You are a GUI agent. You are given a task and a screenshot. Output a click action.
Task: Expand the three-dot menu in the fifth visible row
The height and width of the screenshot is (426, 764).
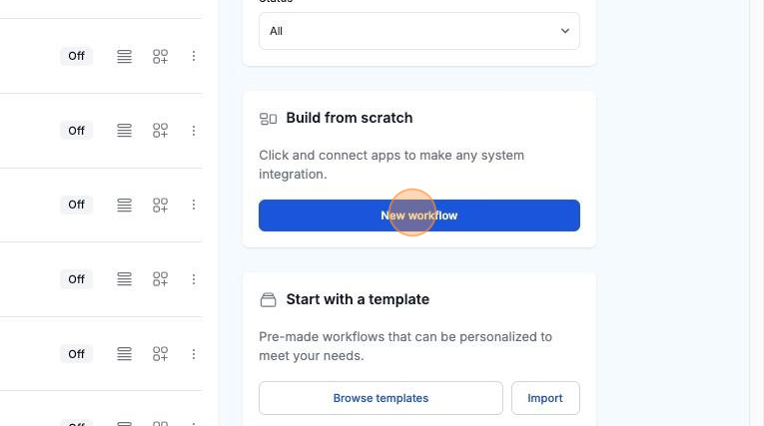click(194, 354)
